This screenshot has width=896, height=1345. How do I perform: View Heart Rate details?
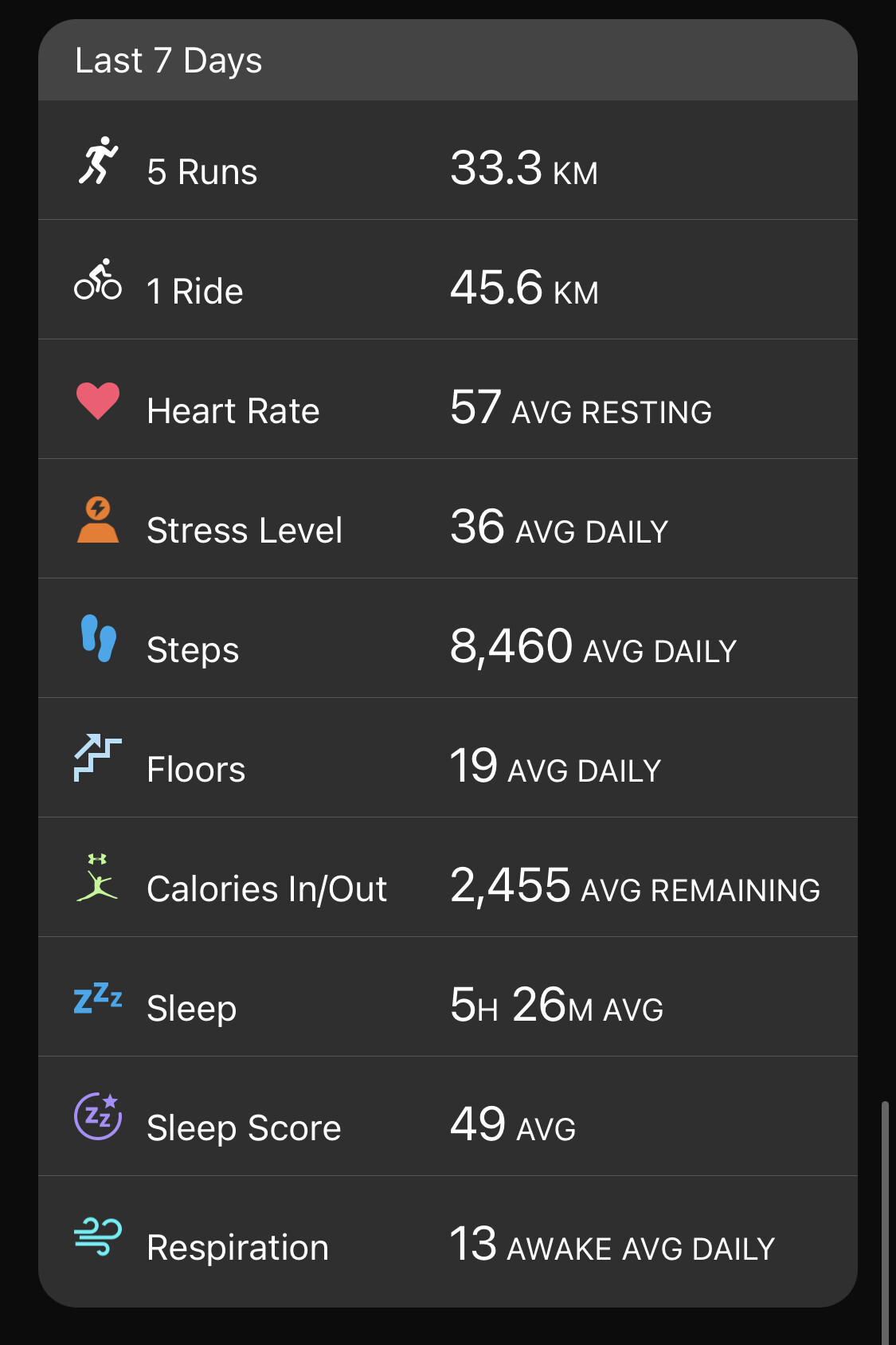pos(448,399)
